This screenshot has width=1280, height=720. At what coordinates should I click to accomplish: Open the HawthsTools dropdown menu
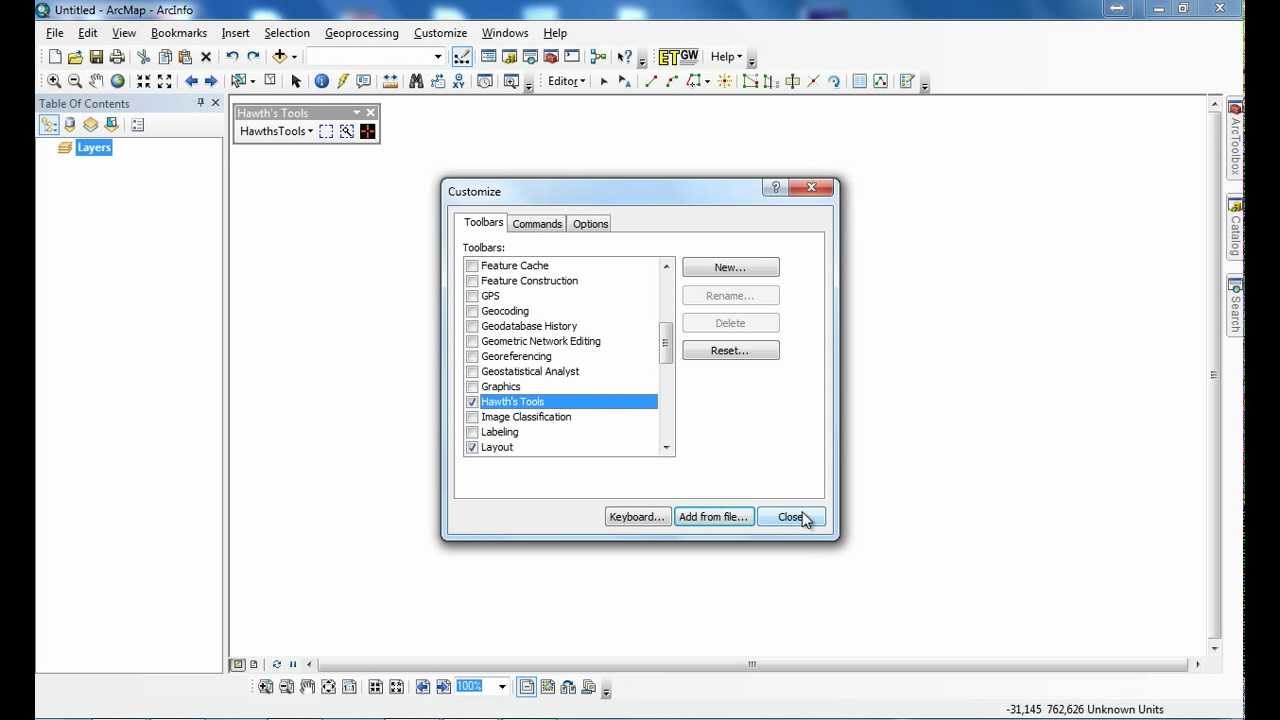pos(276,131)
